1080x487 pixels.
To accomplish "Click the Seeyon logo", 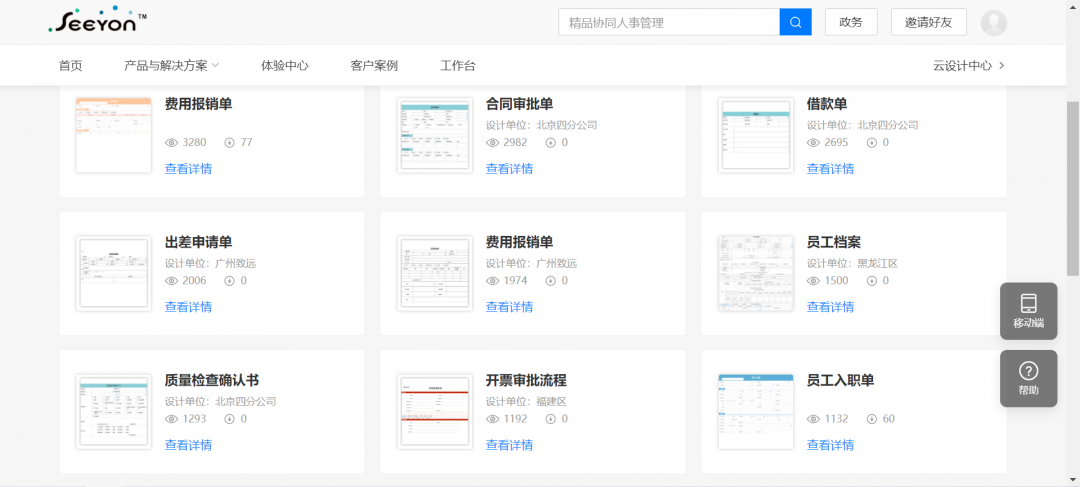I will tap(98, 20).
